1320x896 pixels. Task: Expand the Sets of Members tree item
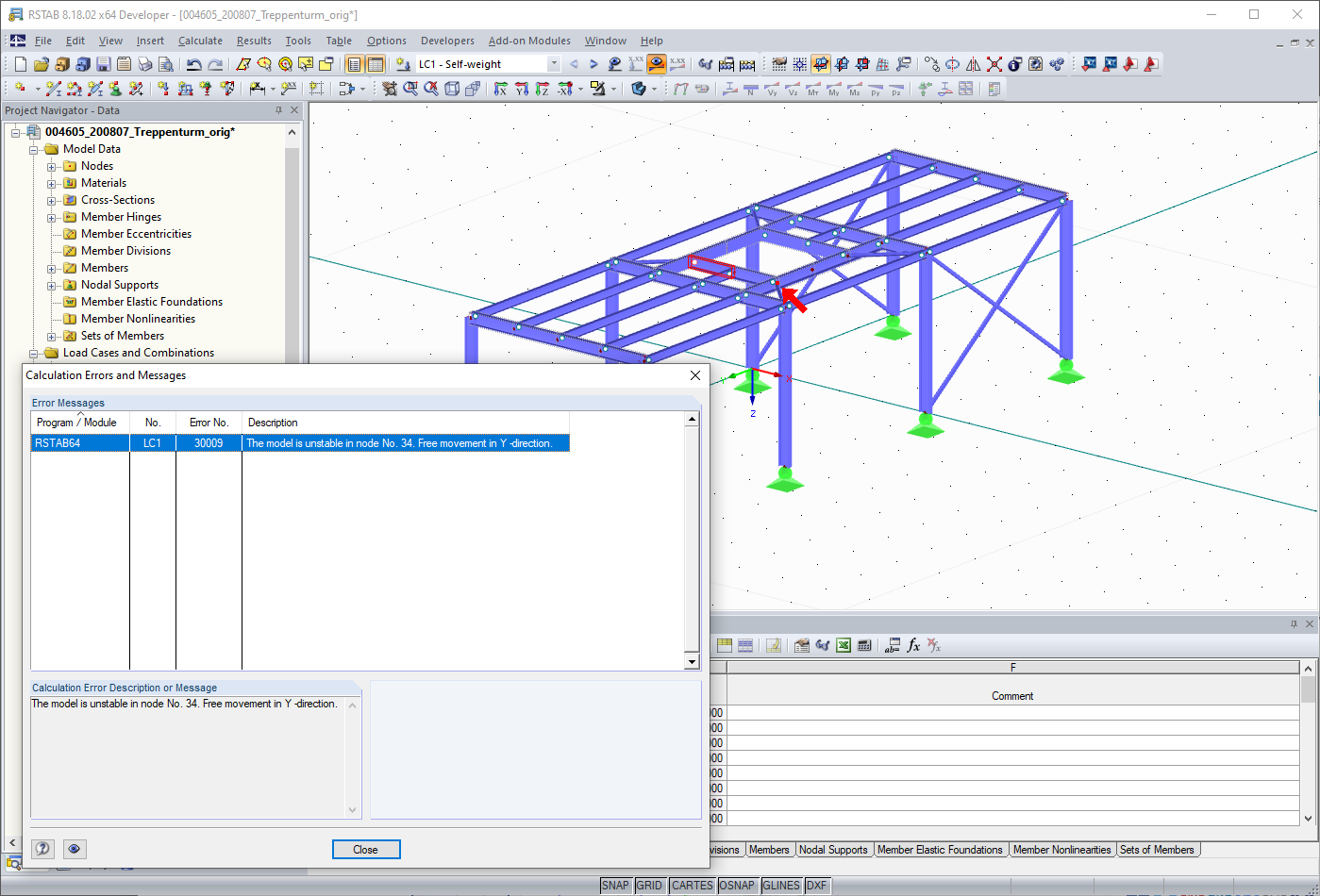tap(52, 337)
